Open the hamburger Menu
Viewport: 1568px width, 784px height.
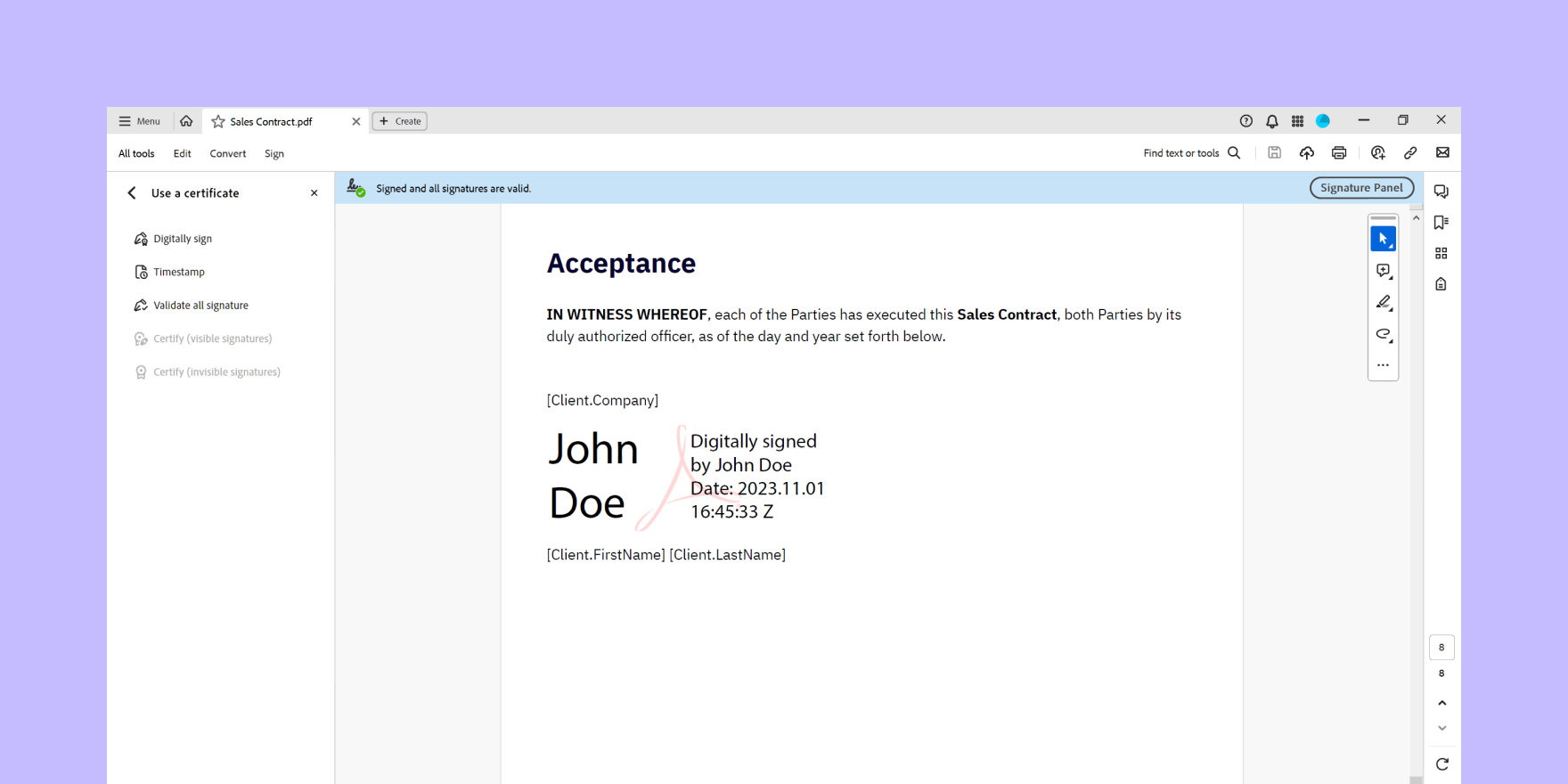140,121
